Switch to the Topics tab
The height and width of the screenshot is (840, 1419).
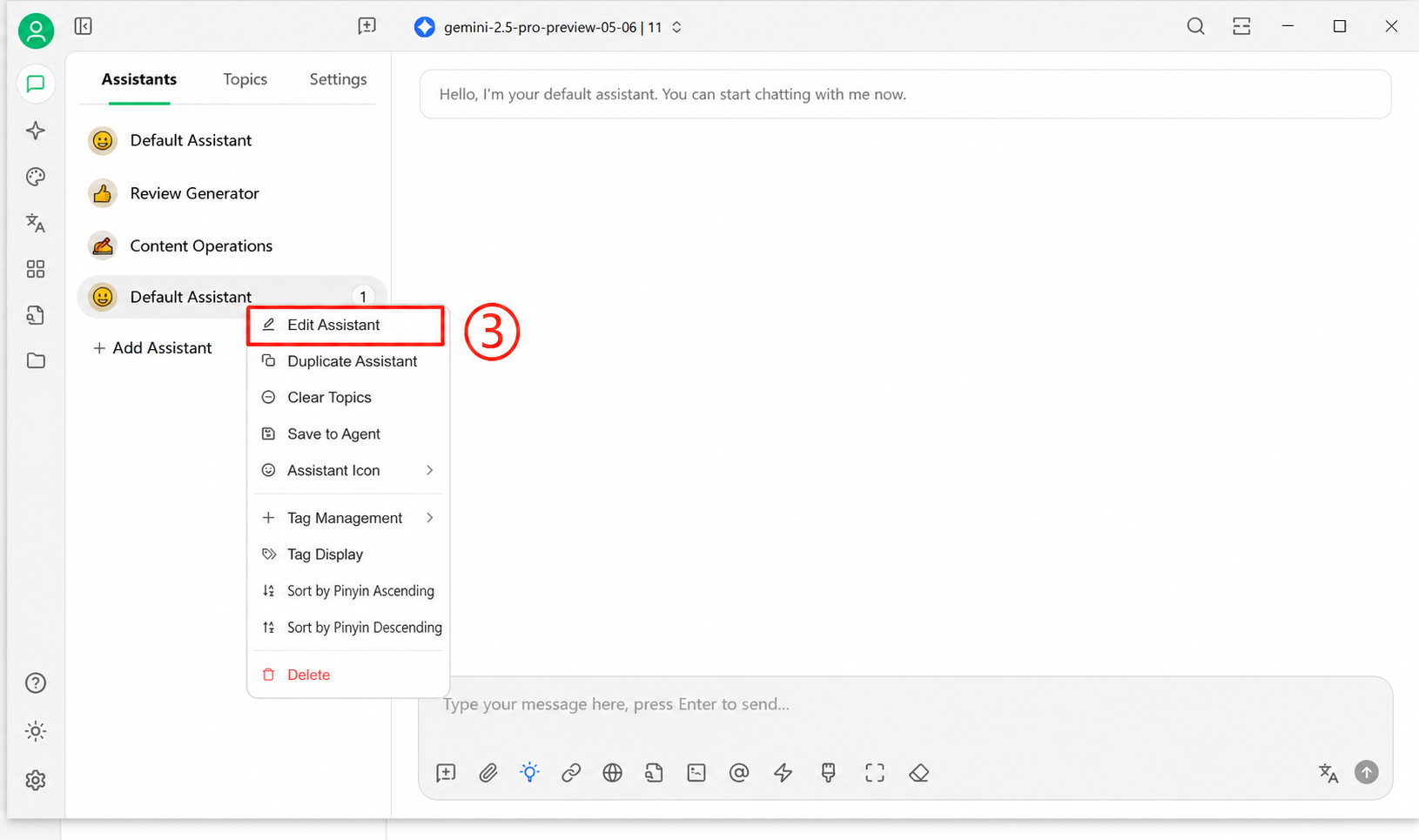(245, 79)
